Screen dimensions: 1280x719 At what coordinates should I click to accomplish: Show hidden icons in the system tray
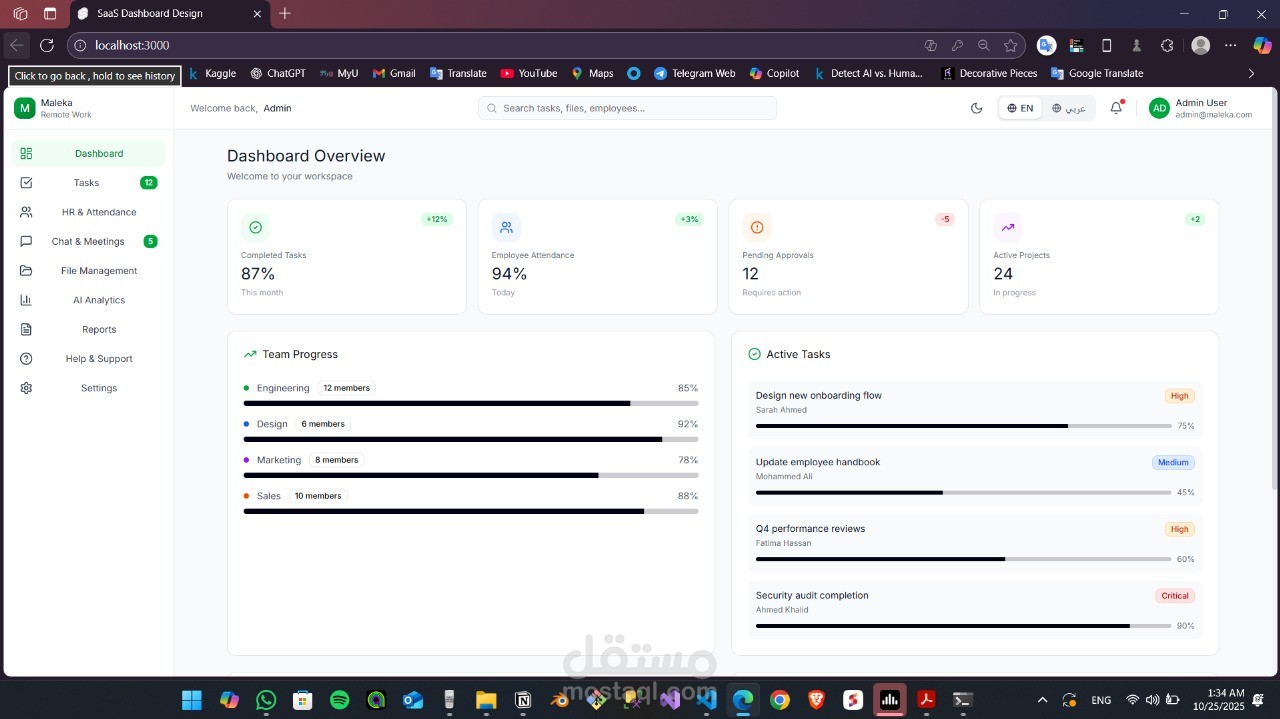click(x=1043, y=700)
